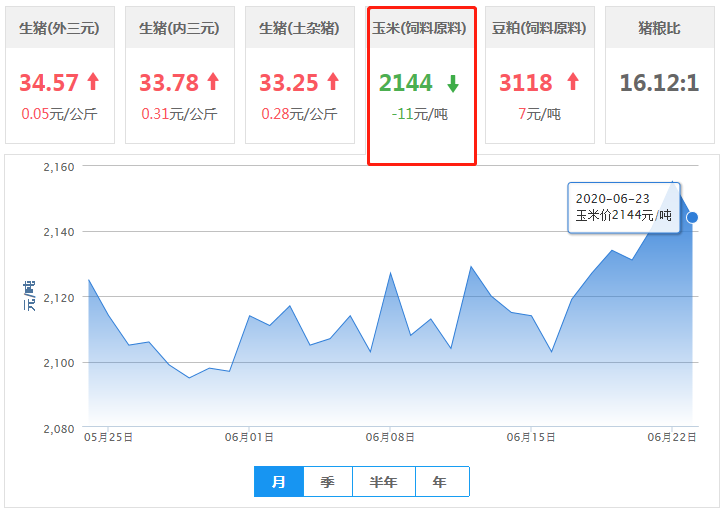
Task: Click the 猪粮比 ratio card
Action: pyautogui.click(x=660, y=77)
